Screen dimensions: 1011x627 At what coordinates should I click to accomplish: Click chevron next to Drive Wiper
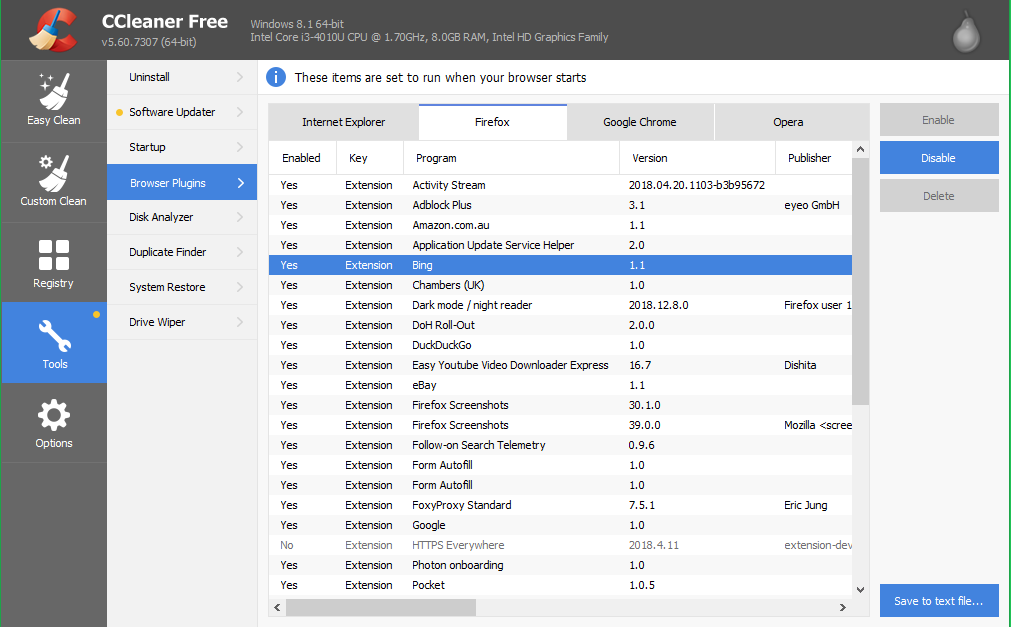coord(240,322)
